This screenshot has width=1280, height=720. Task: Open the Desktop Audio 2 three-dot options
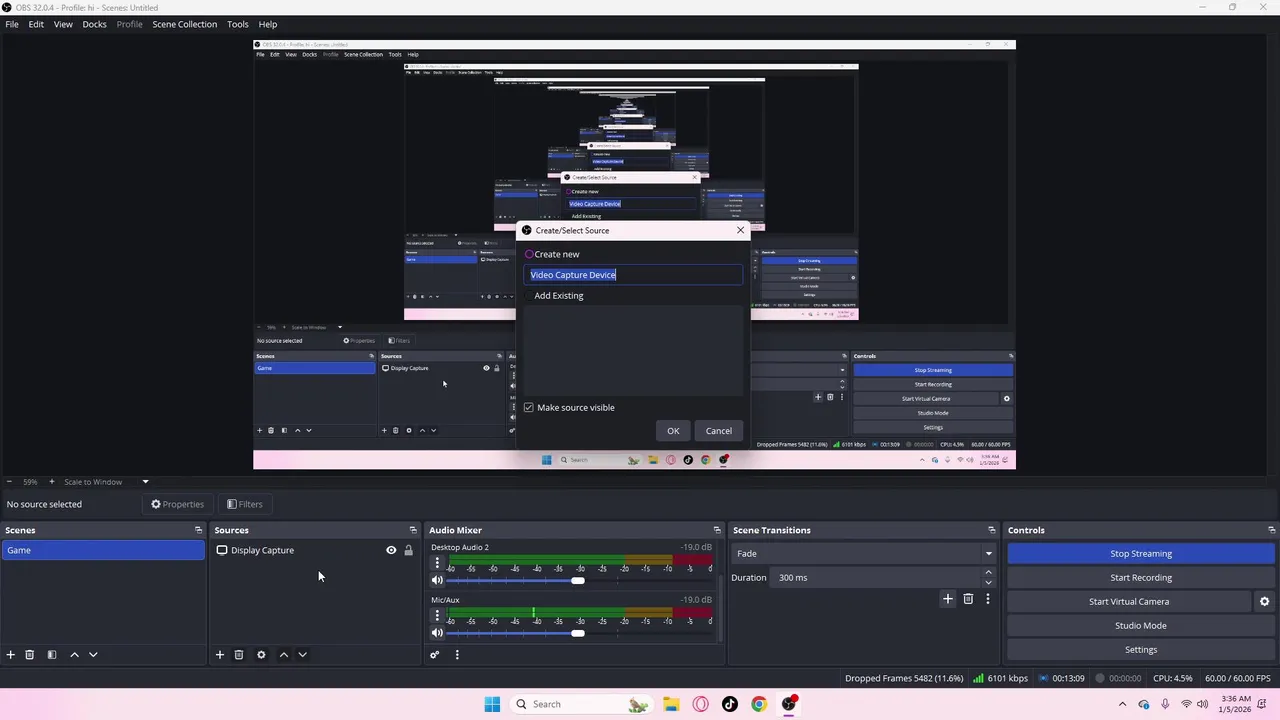[x=437, y=563]
